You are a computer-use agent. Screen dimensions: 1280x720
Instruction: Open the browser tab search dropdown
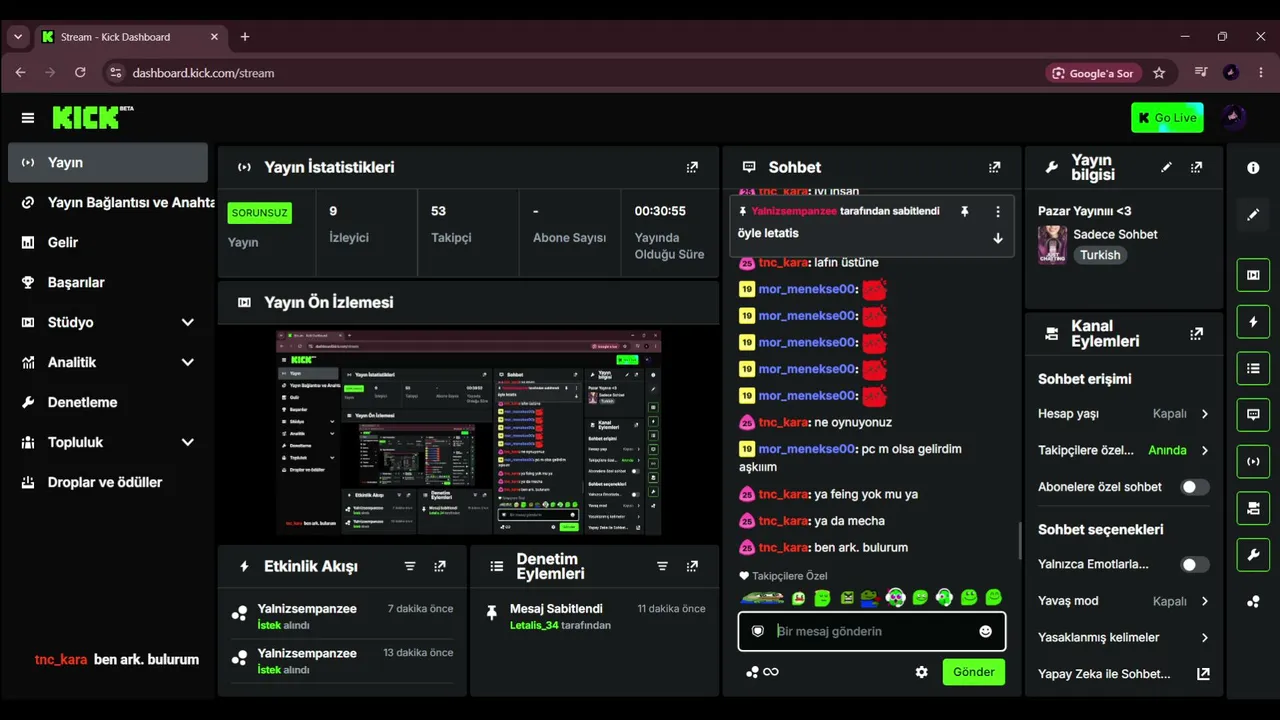click(17, 37)
